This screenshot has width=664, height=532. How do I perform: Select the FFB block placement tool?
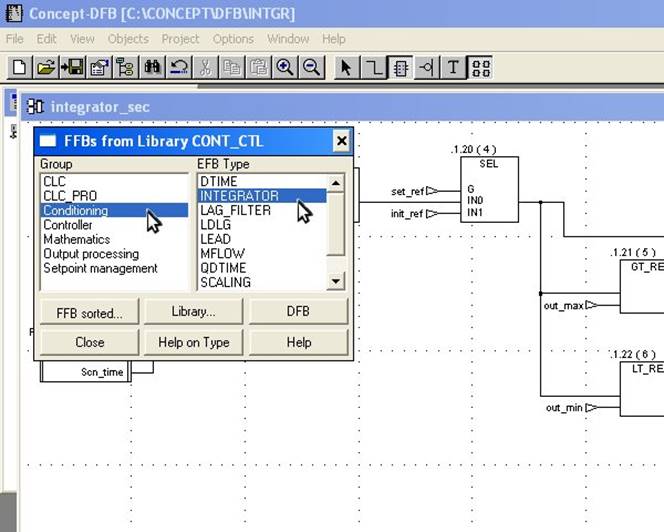[x=400, y=67]
